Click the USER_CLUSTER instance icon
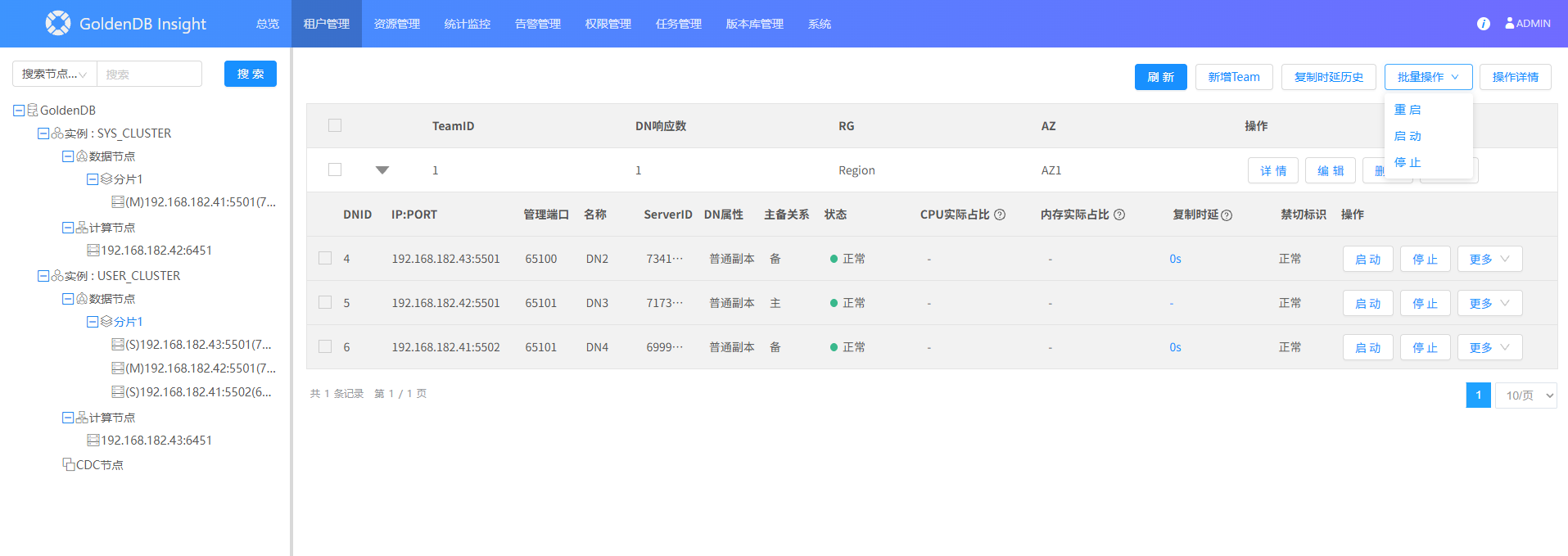This screenshot has height=556, width=1568. (x=57, y=276)
